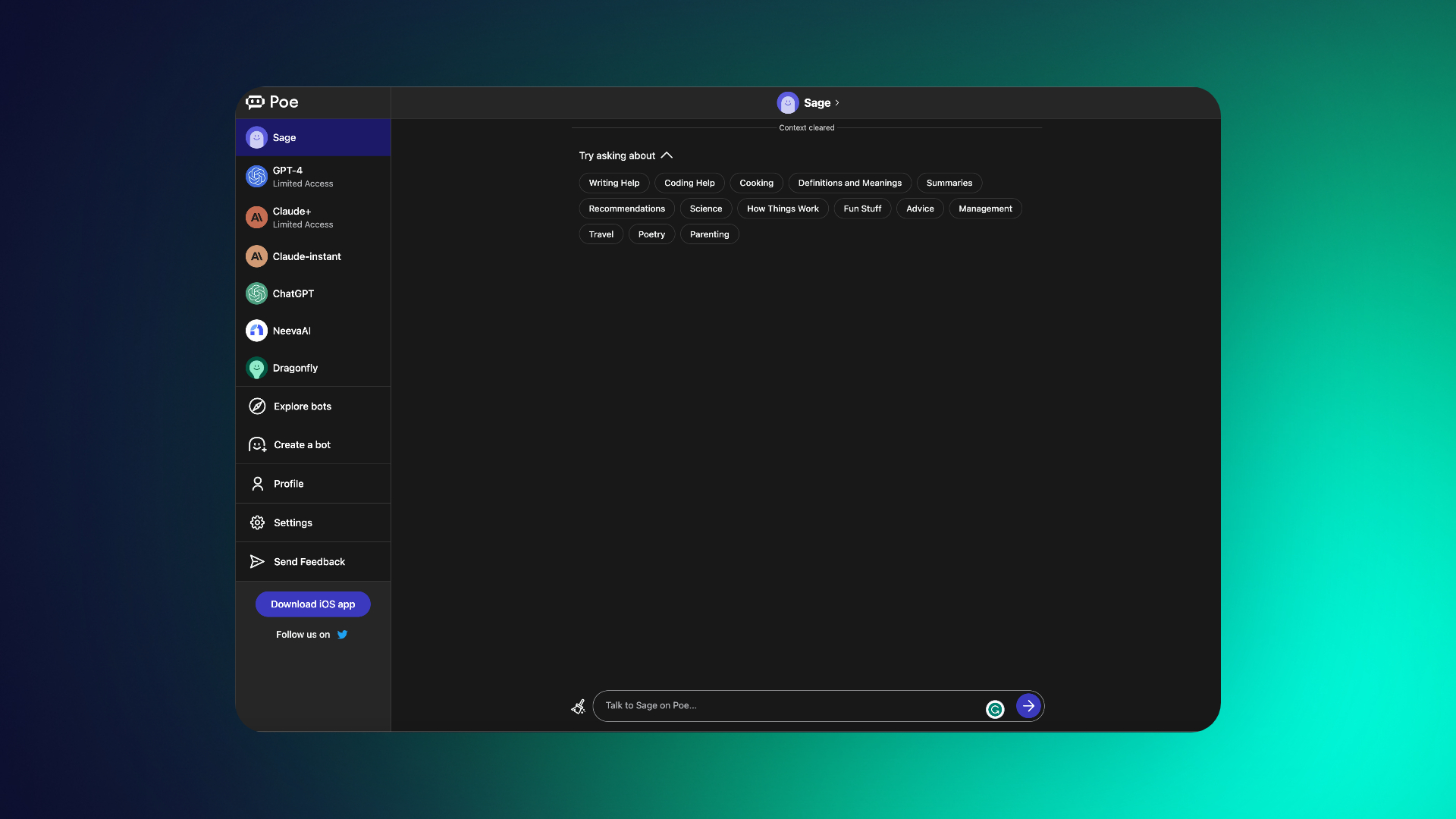Switch to the Claude-instant chat
This screenshot has height=819, width=1456.
(313, 256)
